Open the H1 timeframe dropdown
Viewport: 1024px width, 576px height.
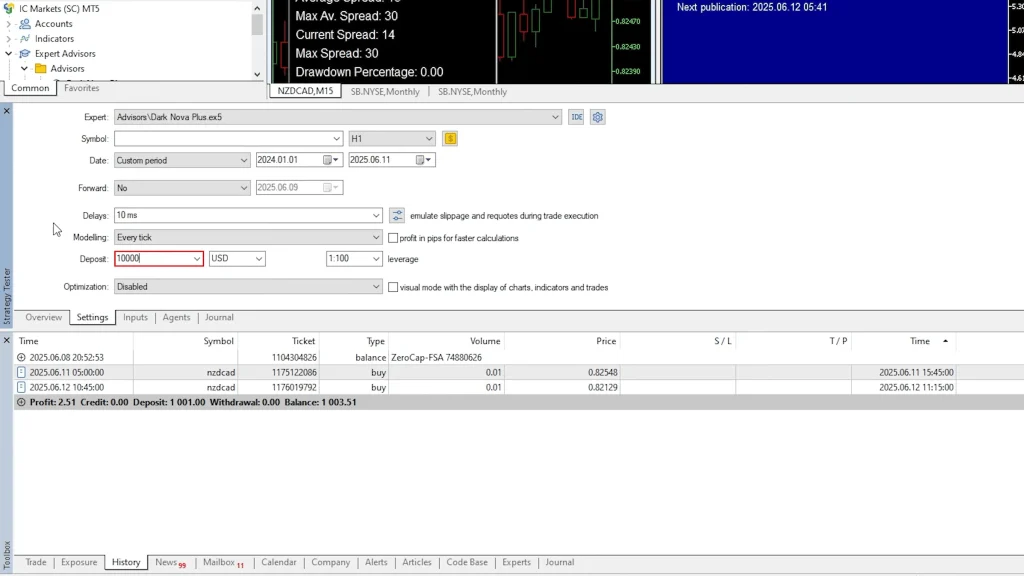(x=429, y=139)
